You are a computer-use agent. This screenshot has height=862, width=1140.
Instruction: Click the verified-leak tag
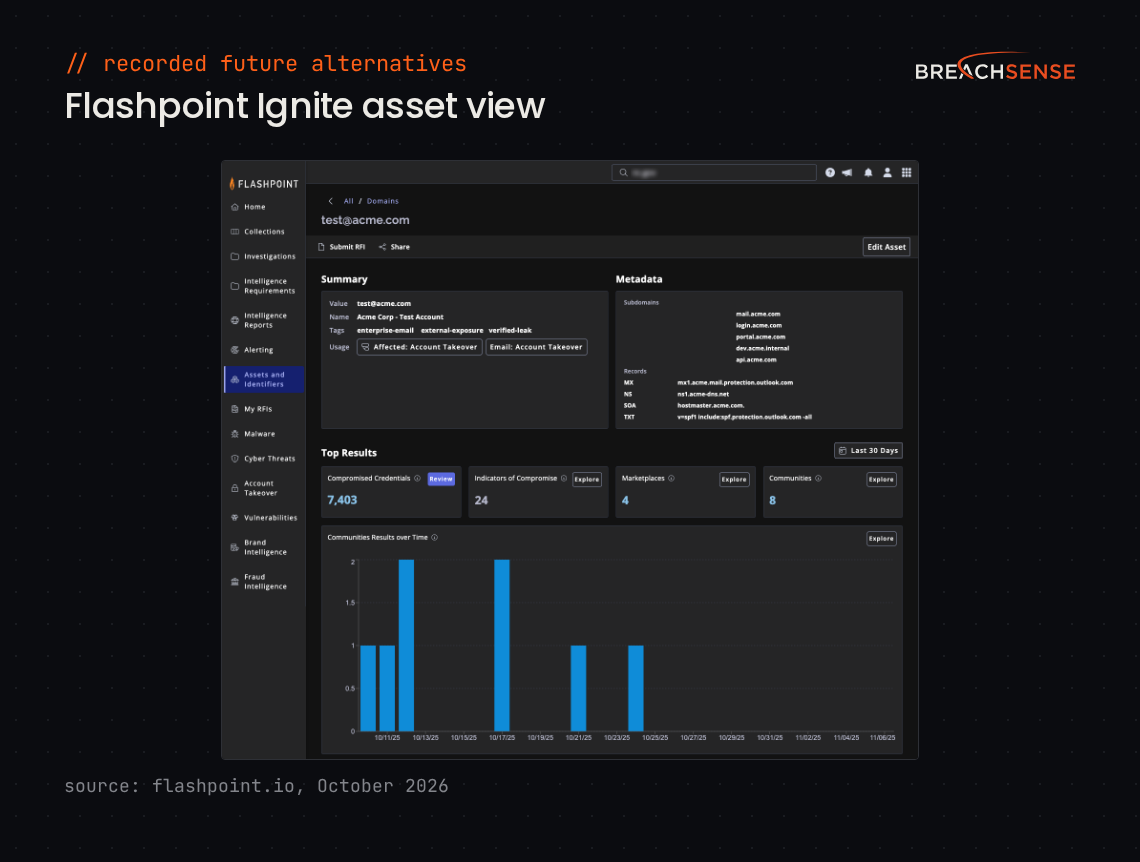point(510,331)
